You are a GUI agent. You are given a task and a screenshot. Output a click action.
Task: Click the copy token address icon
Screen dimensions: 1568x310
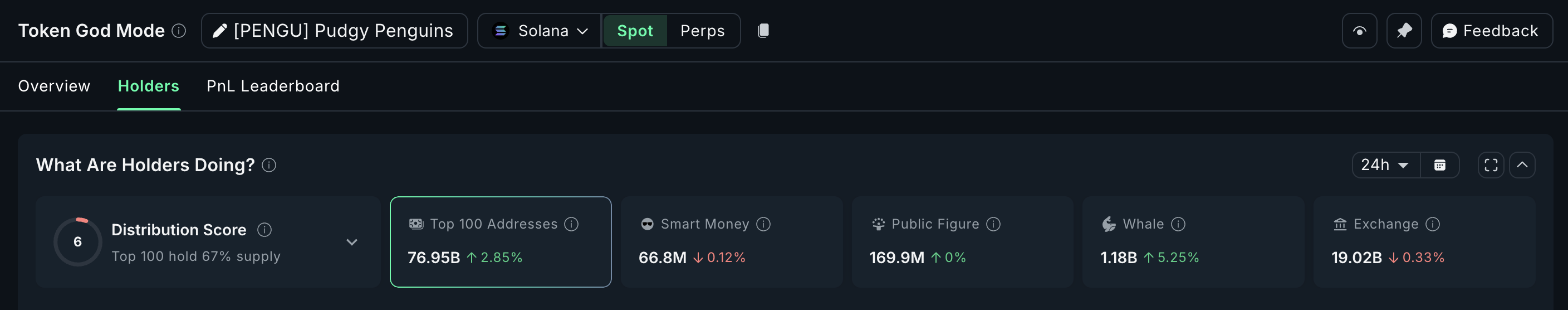(763, 31)
